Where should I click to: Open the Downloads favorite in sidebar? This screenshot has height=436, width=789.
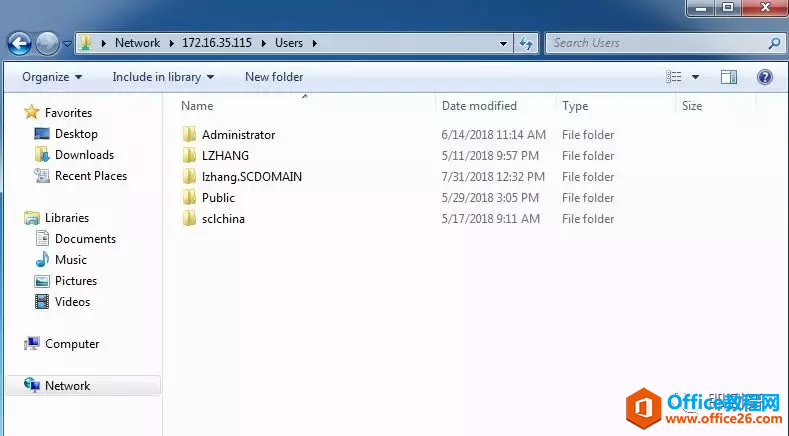(84, 155)
